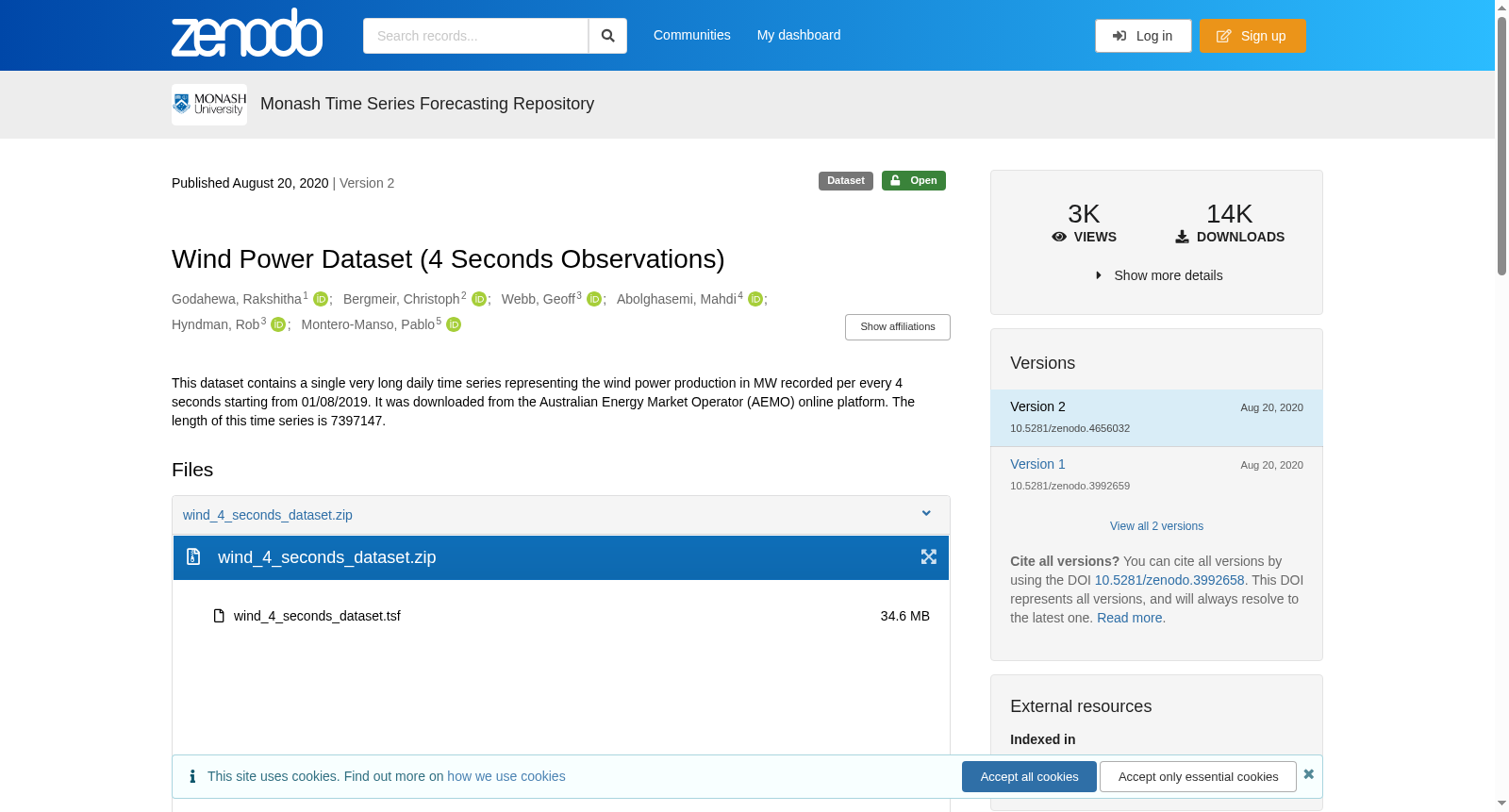Click author name Abolghasemi, Mahdi
Image resolution: width=1509 pixels, height=812 pixels.
coord(676,299)
